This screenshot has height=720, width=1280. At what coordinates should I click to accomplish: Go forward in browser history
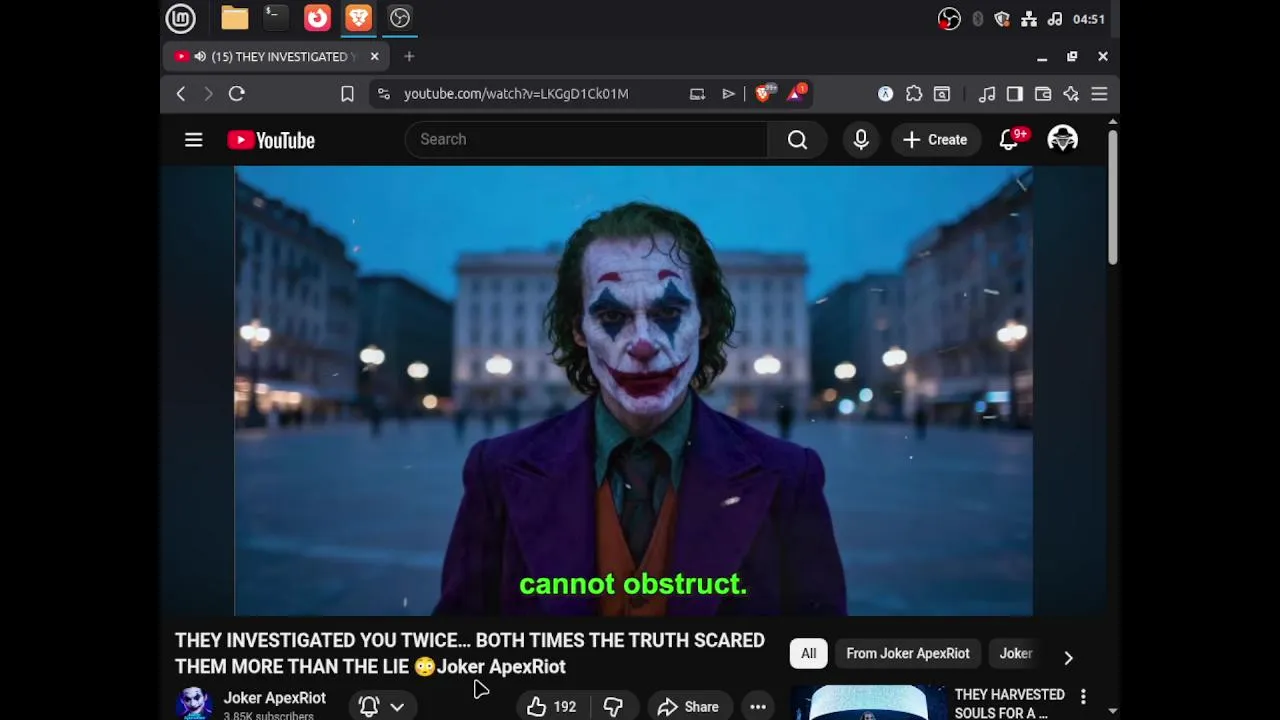tap(208, 94)
